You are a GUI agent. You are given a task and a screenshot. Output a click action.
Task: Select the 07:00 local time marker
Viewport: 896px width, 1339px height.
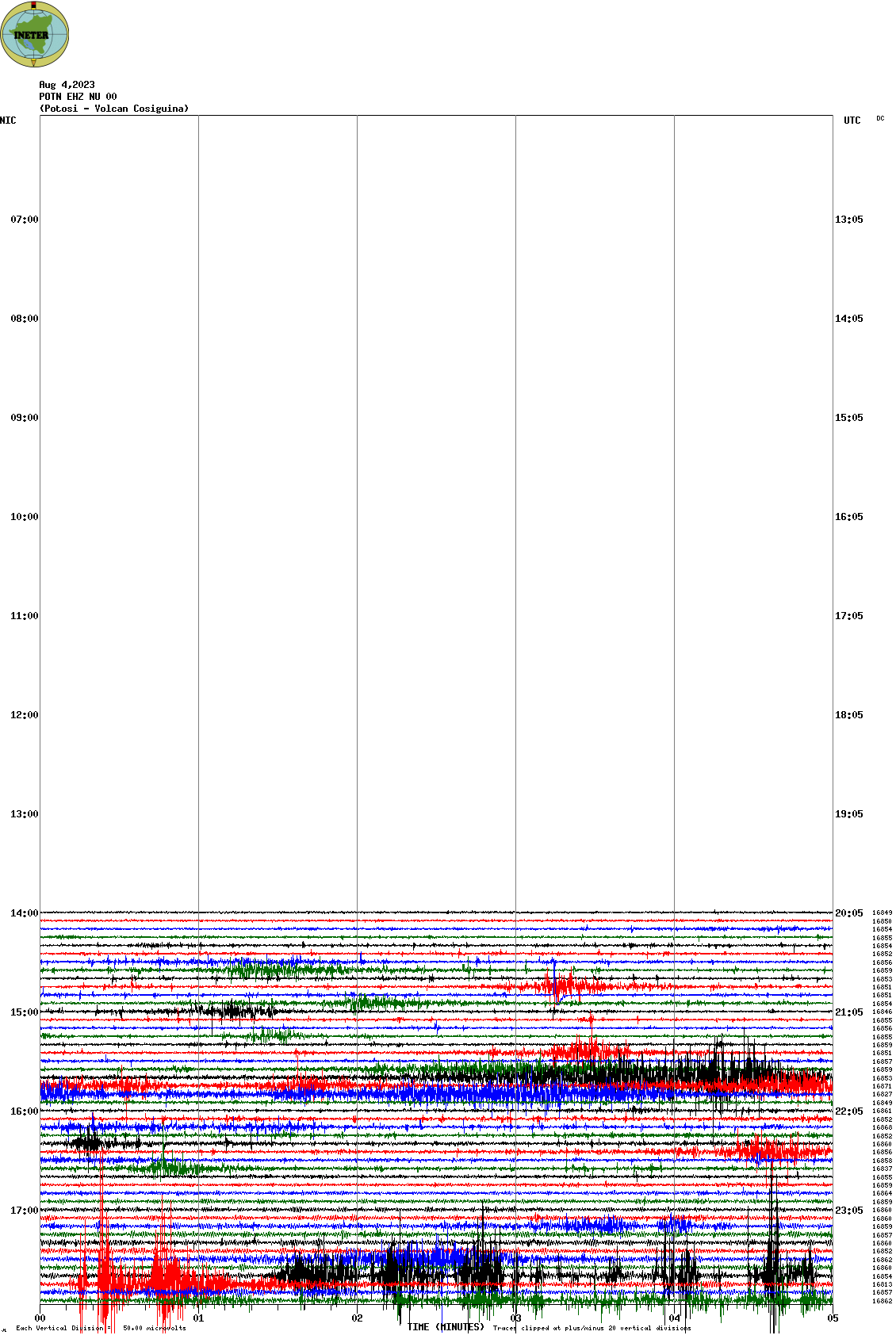pyautogui.click(x=24, y=220)
